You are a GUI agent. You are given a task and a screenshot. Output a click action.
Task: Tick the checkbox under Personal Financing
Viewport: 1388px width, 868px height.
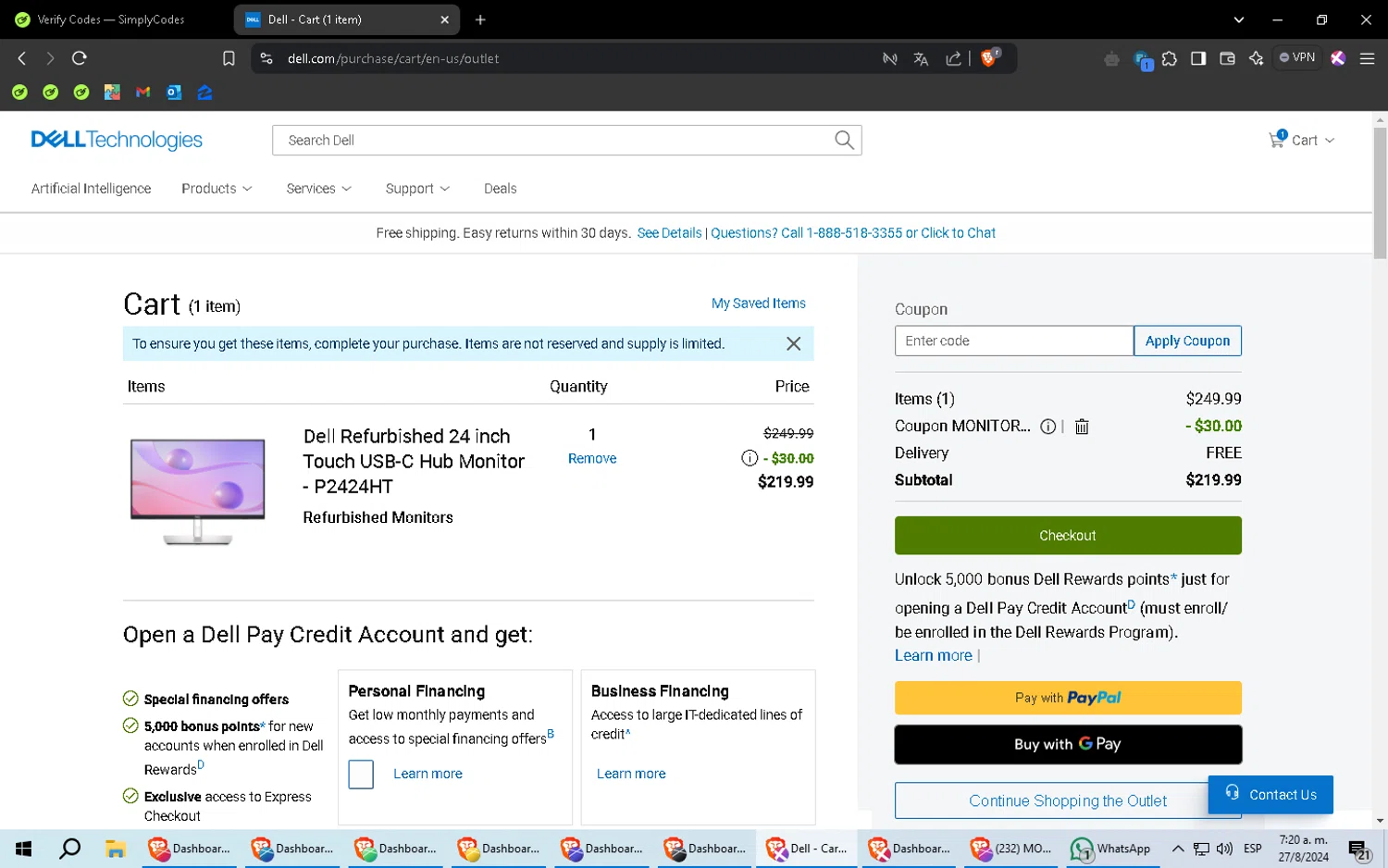(361, 774)
